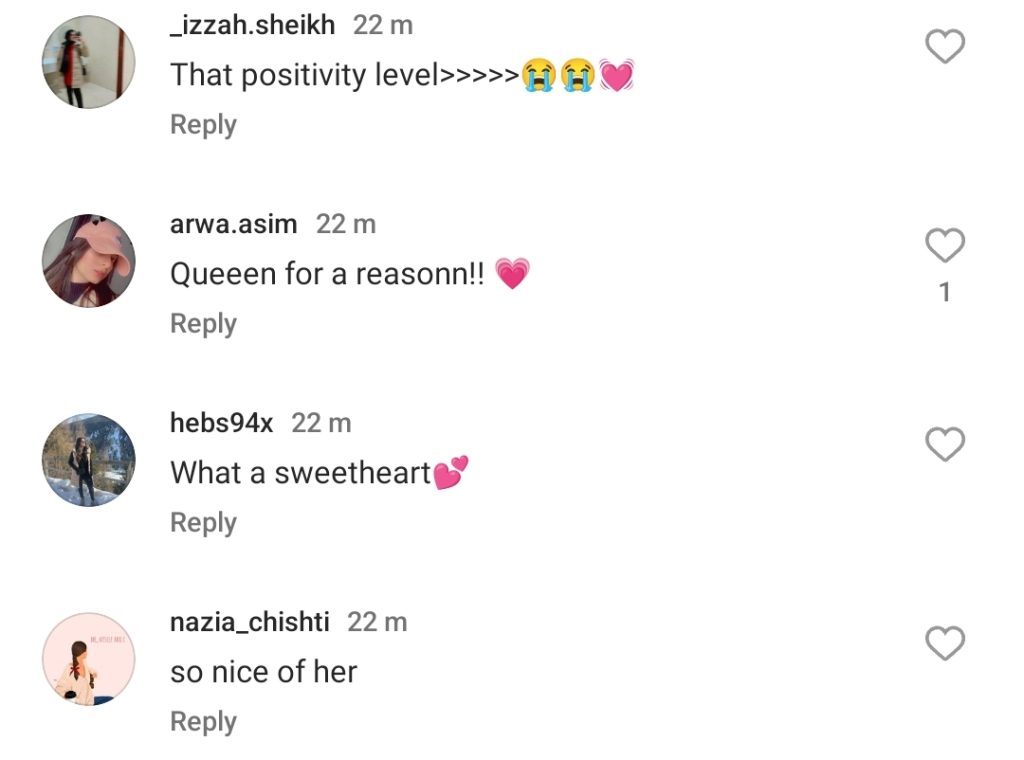Like nazia_chishti's "so nice of her" comment
Viewport: 1024px width, 760px height.
tap(944, 643)
